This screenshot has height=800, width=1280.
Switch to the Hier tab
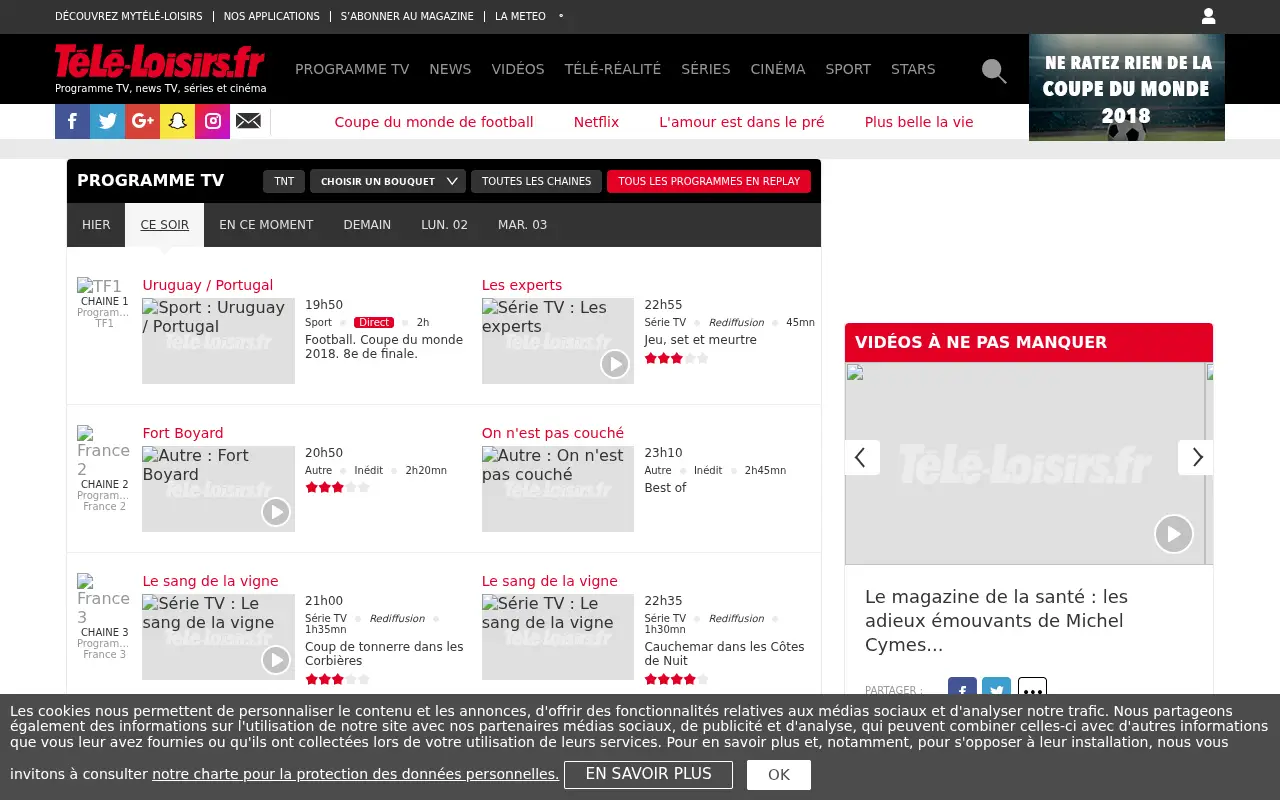96,225
